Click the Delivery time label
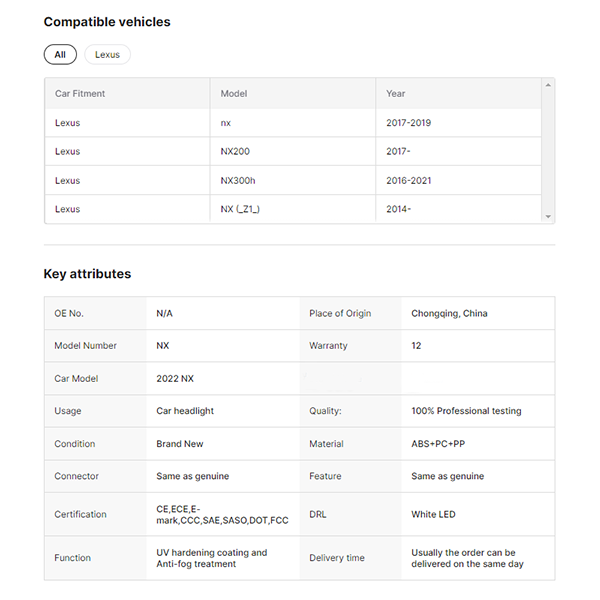The height and width of the screenshot is (600, 600). 337,558
